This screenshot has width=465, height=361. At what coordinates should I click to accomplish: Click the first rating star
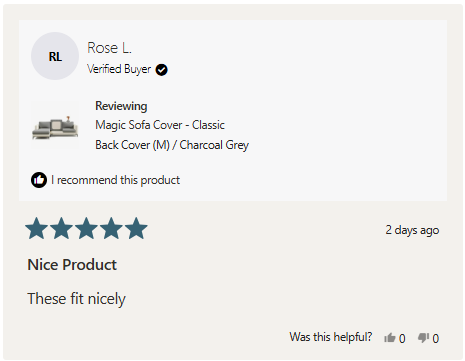coord(37,228)
